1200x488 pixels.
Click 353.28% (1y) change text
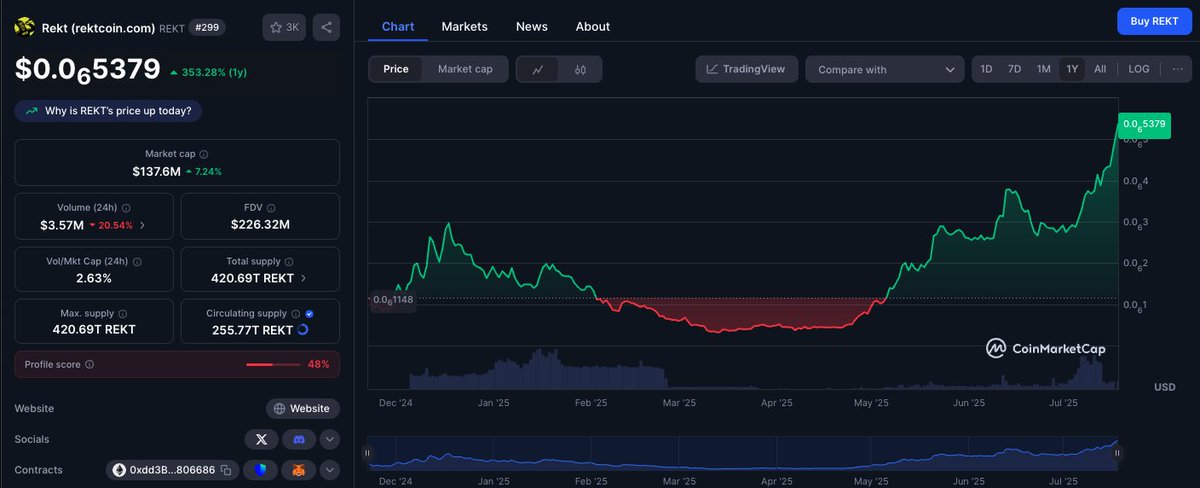coord(214,72)
